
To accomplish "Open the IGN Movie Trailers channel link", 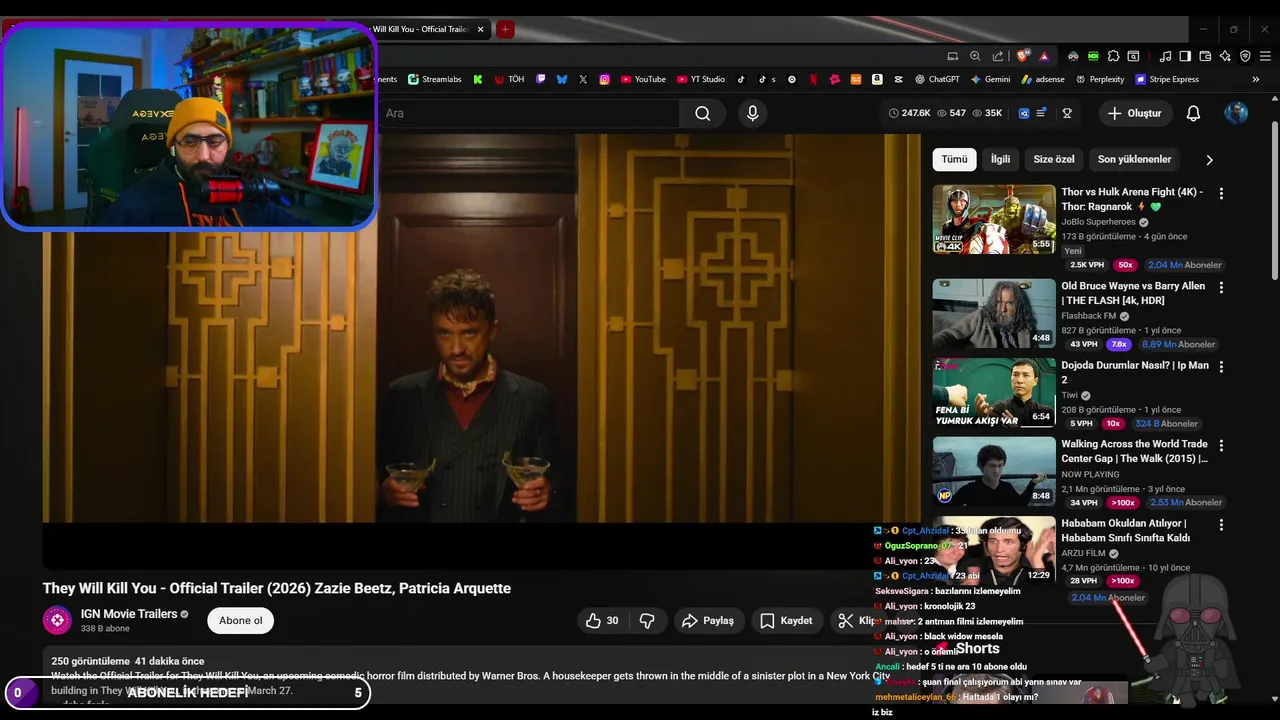I will (129, 614).
